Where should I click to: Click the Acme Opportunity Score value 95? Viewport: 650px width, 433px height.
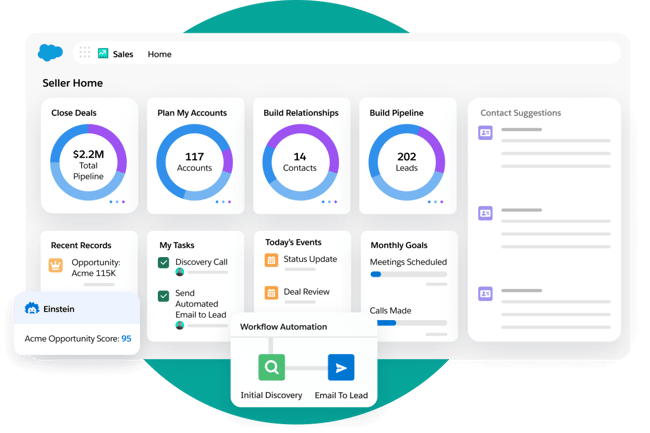(126, 339)
